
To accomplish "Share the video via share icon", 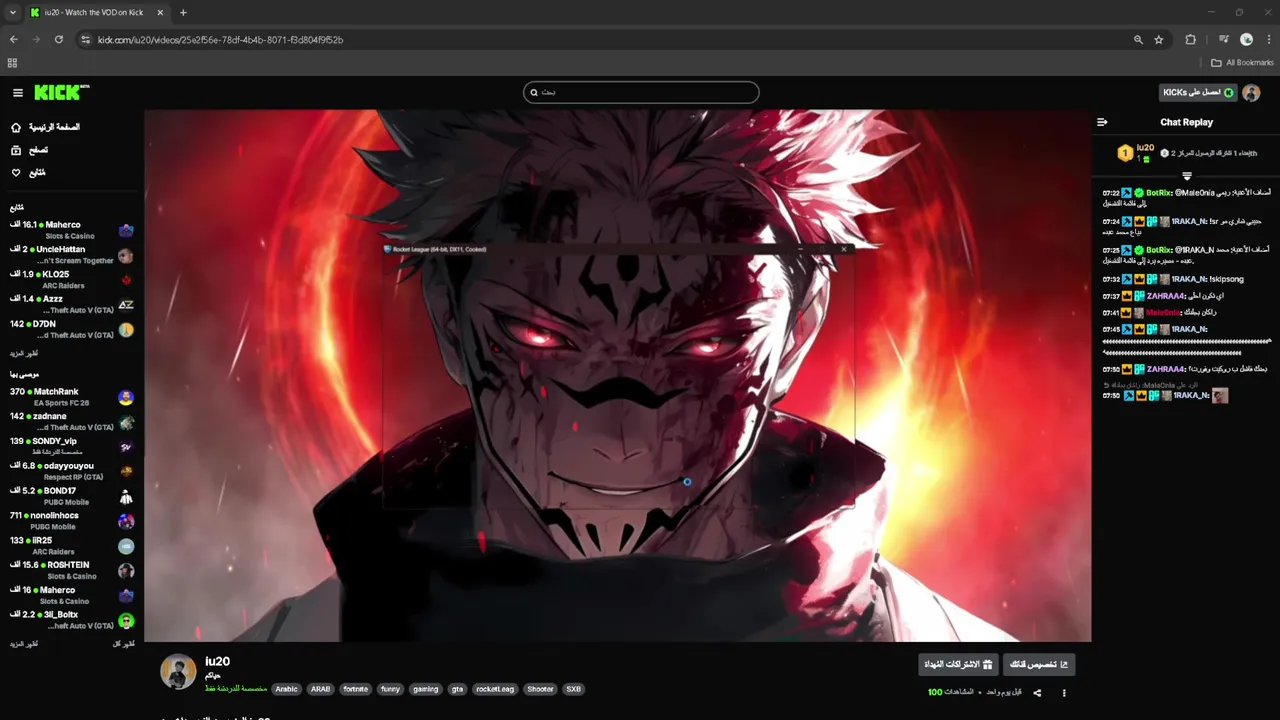I will 1037,693.
